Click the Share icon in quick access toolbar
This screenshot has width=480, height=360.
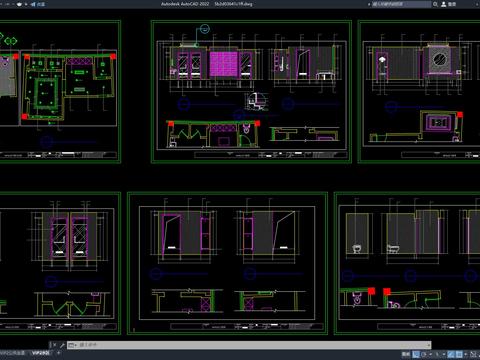(33, 4)
